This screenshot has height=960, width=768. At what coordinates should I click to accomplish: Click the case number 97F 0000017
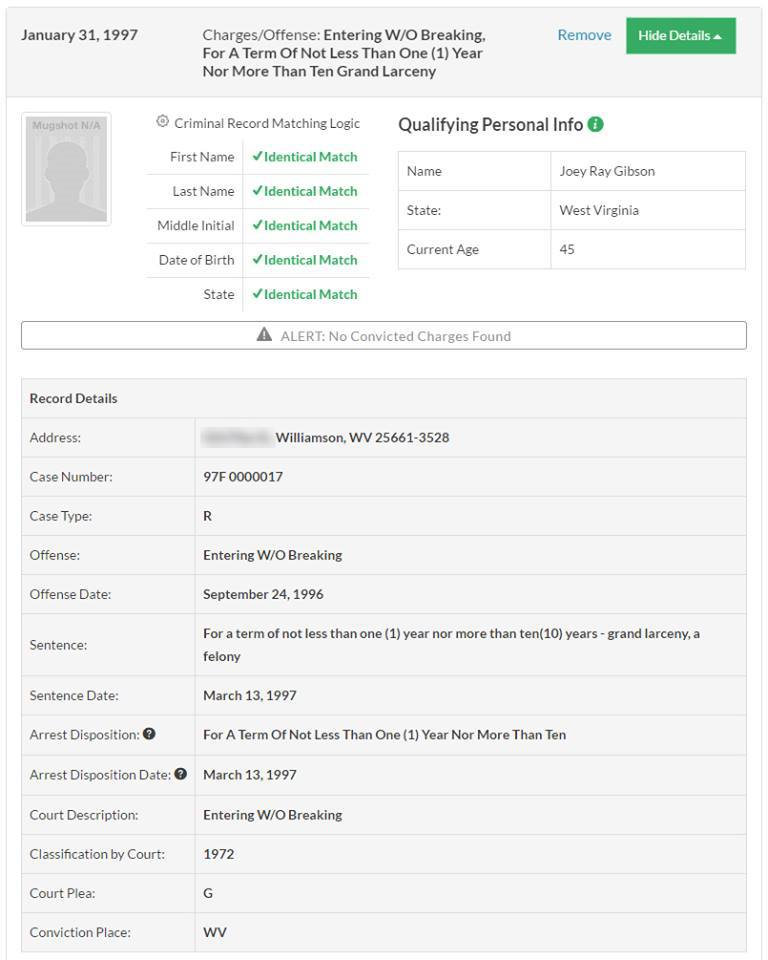tap(243, 477)
